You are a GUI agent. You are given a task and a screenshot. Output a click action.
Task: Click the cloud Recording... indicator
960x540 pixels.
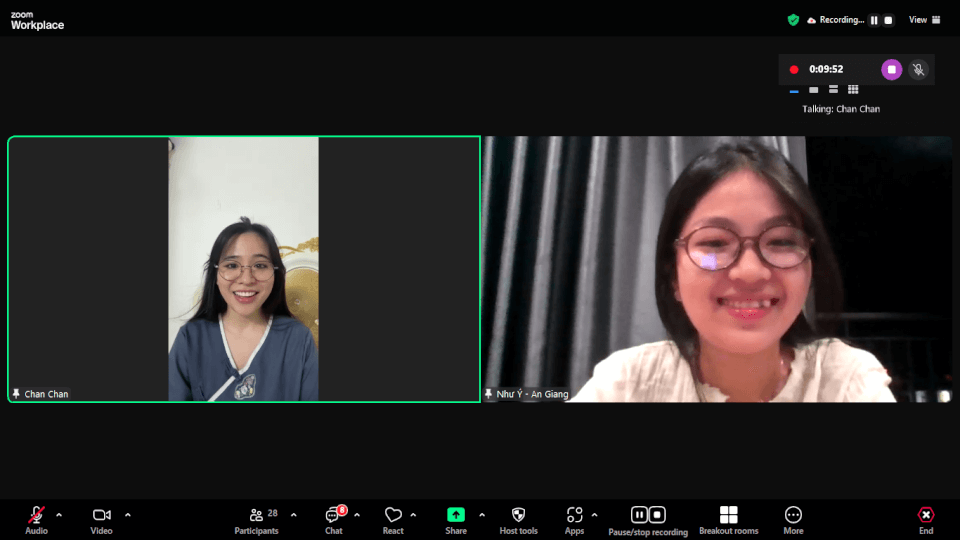click(836, 20)
